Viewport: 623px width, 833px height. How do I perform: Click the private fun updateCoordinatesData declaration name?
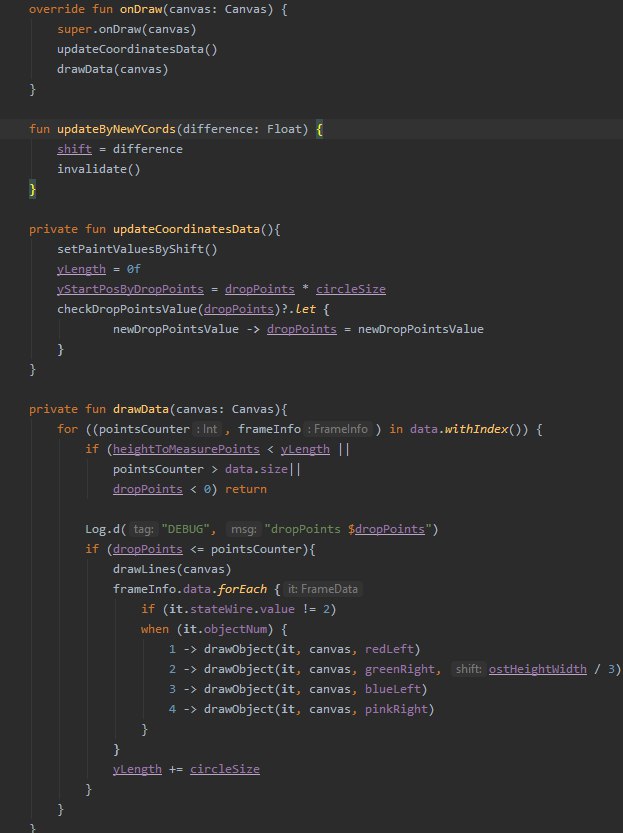[186, 229]
